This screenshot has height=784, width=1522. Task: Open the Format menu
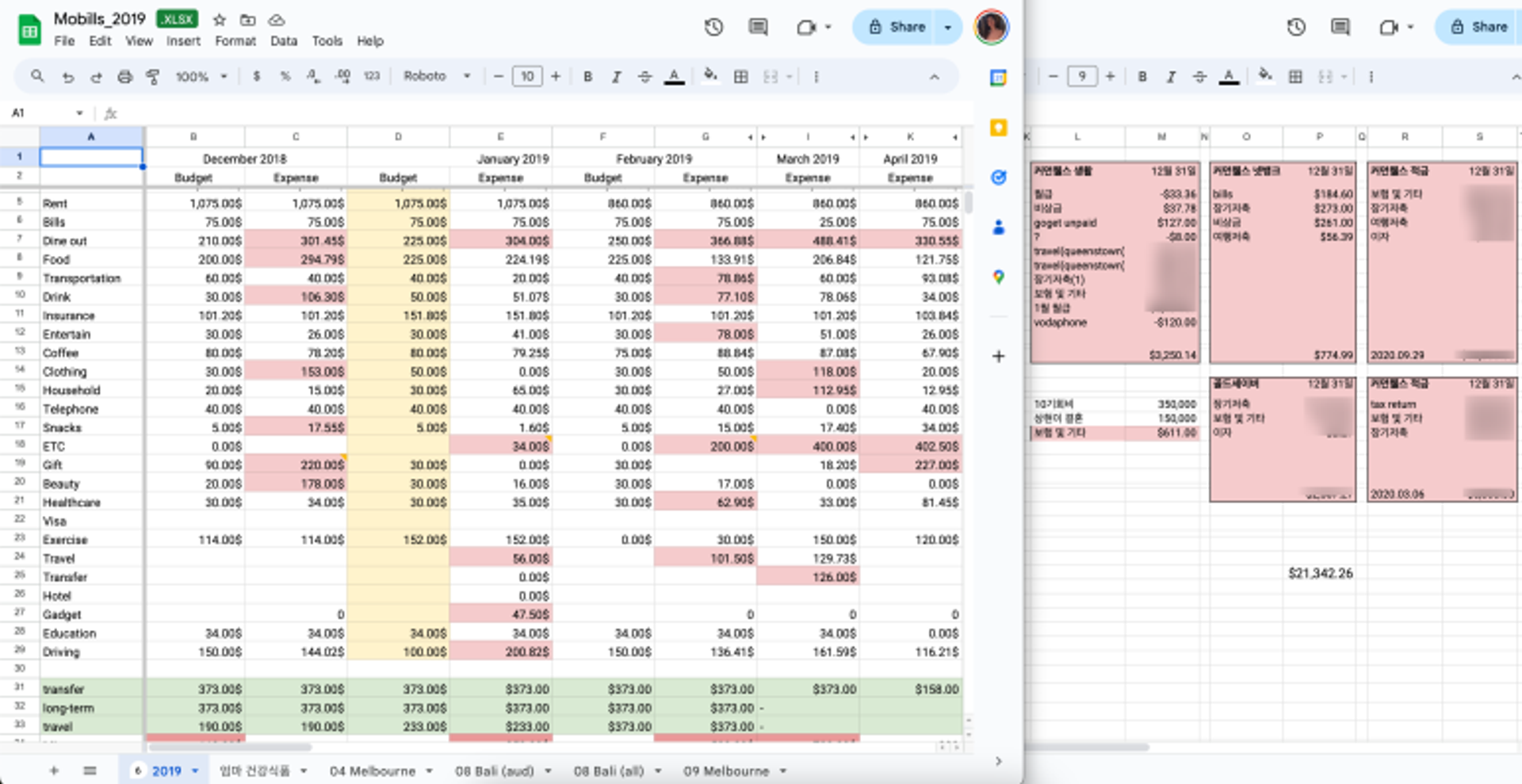tap(235, 41)
